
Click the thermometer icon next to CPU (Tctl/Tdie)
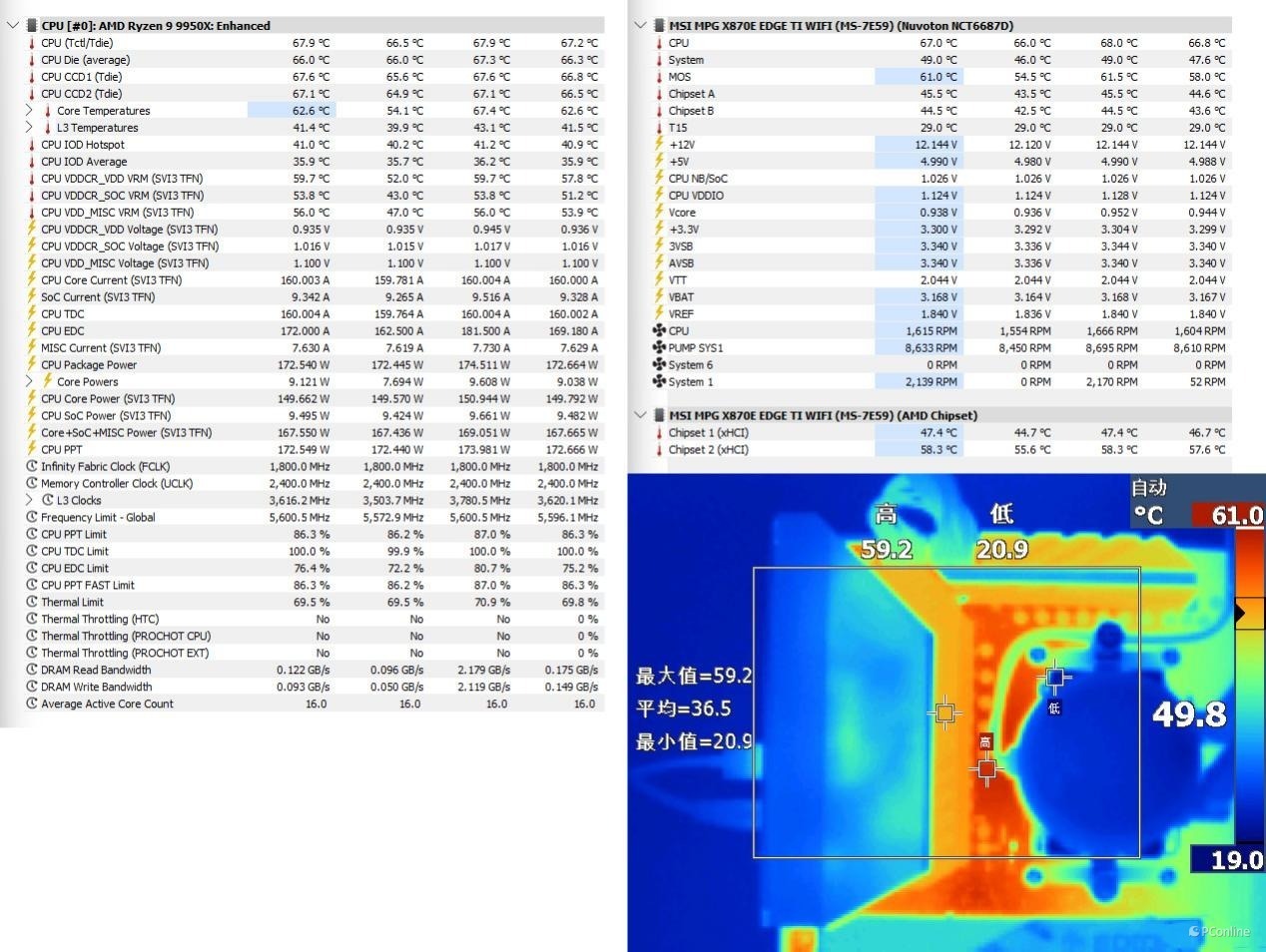32,43
